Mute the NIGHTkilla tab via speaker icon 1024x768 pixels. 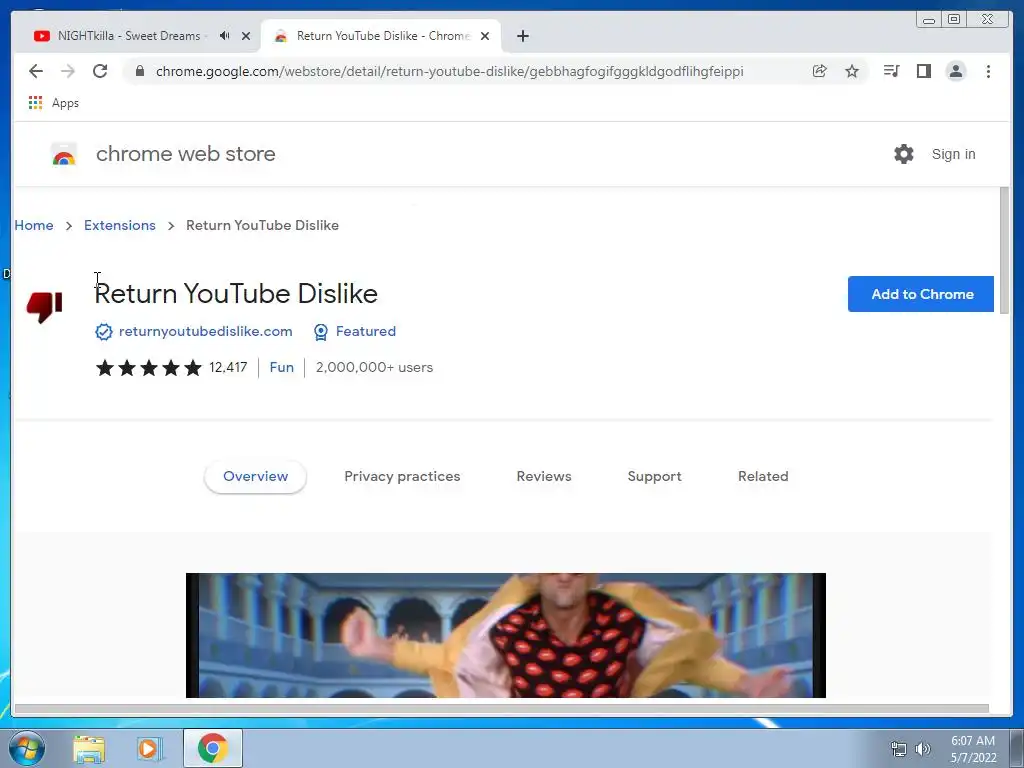coord(224,36)
